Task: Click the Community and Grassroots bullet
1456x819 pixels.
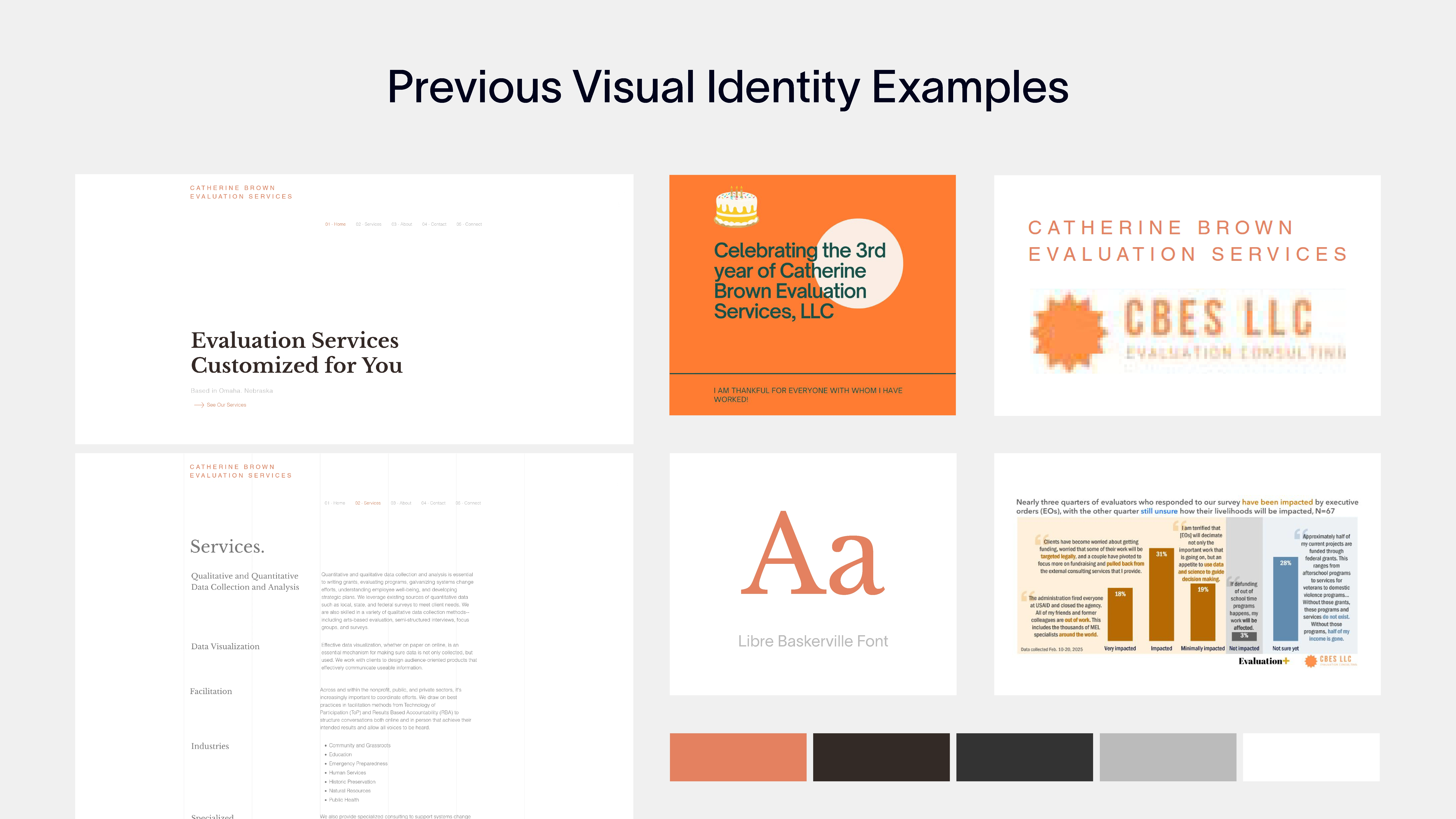Action: coord(359,745)
